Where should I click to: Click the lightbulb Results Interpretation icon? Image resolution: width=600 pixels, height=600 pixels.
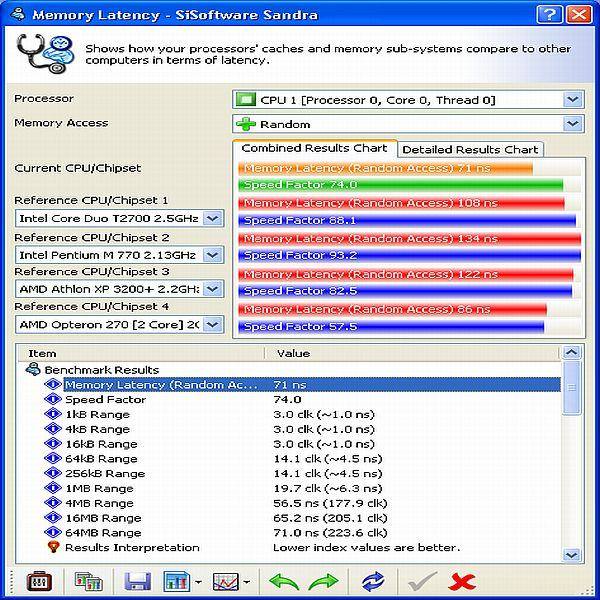54,547
